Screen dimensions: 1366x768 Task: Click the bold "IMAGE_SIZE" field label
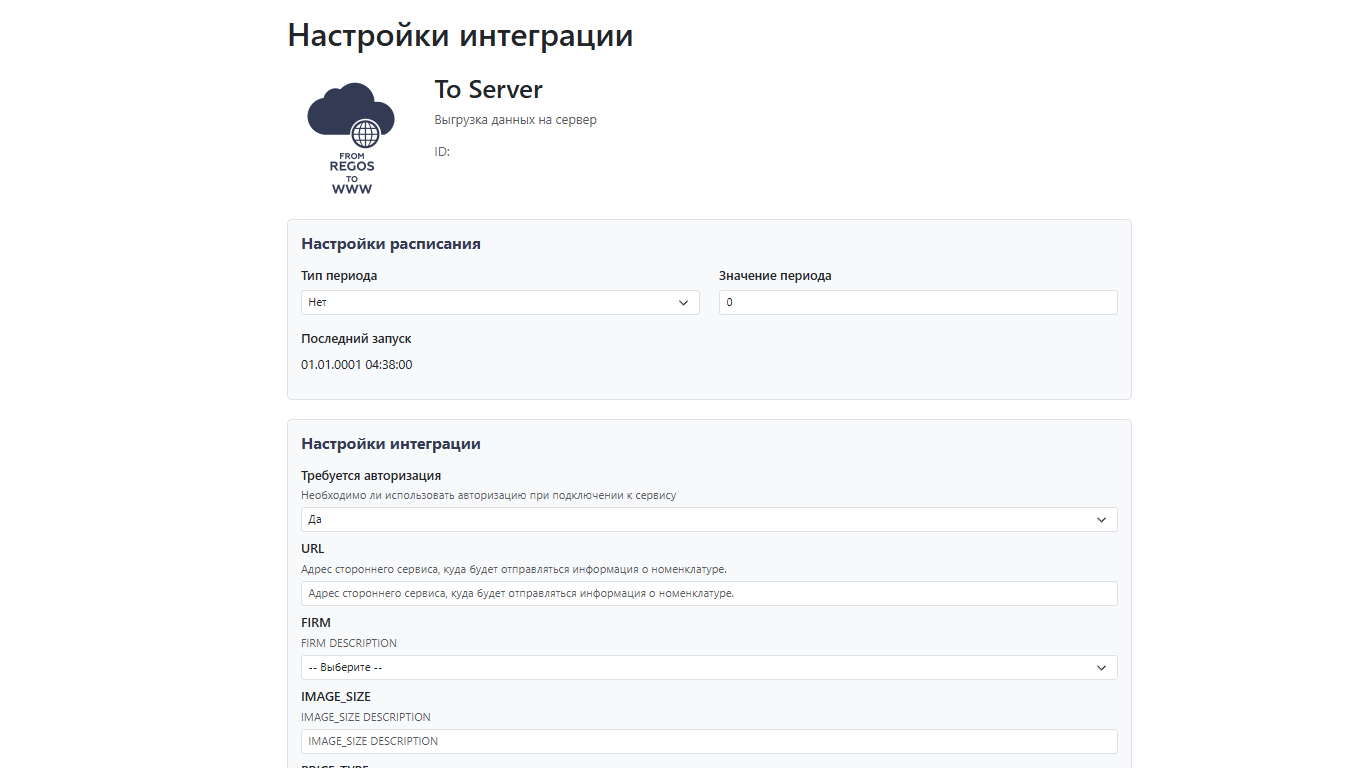pyautogui.click(x=336, y=697)
